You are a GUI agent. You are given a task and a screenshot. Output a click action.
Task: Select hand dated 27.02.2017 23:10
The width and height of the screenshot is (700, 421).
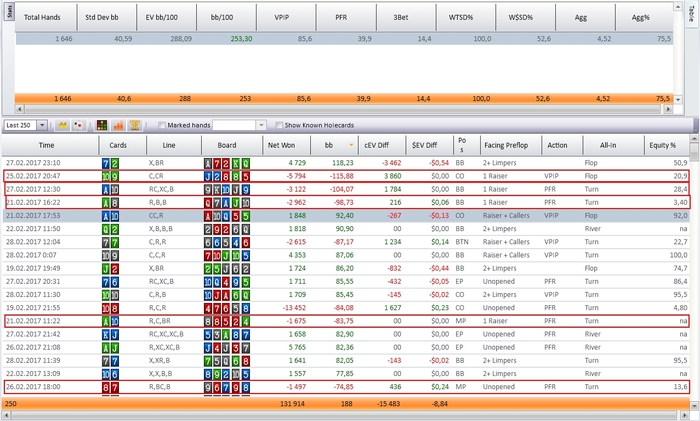346,163
